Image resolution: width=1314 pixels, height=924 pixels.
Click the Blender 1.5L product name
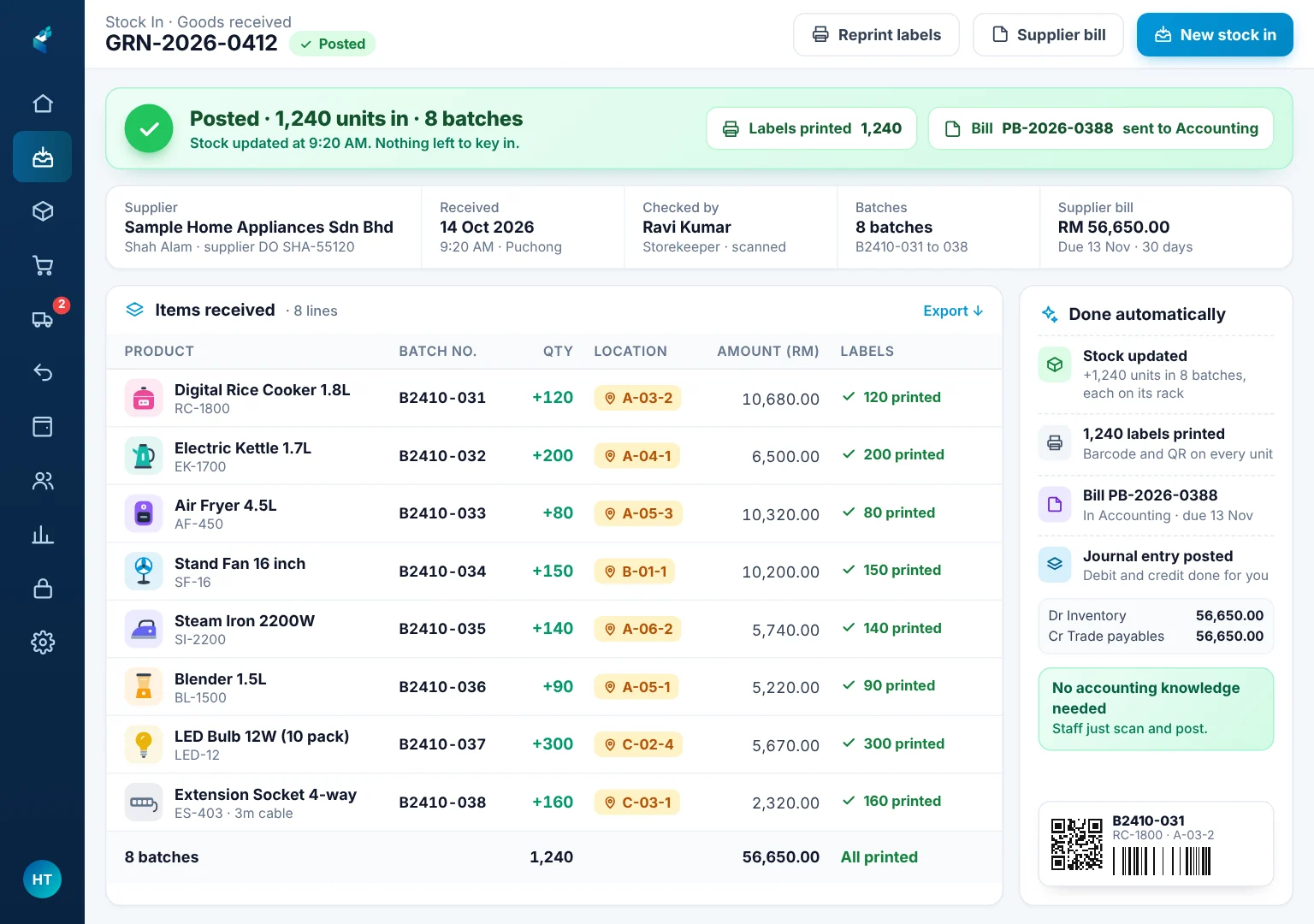click(221, 678)
